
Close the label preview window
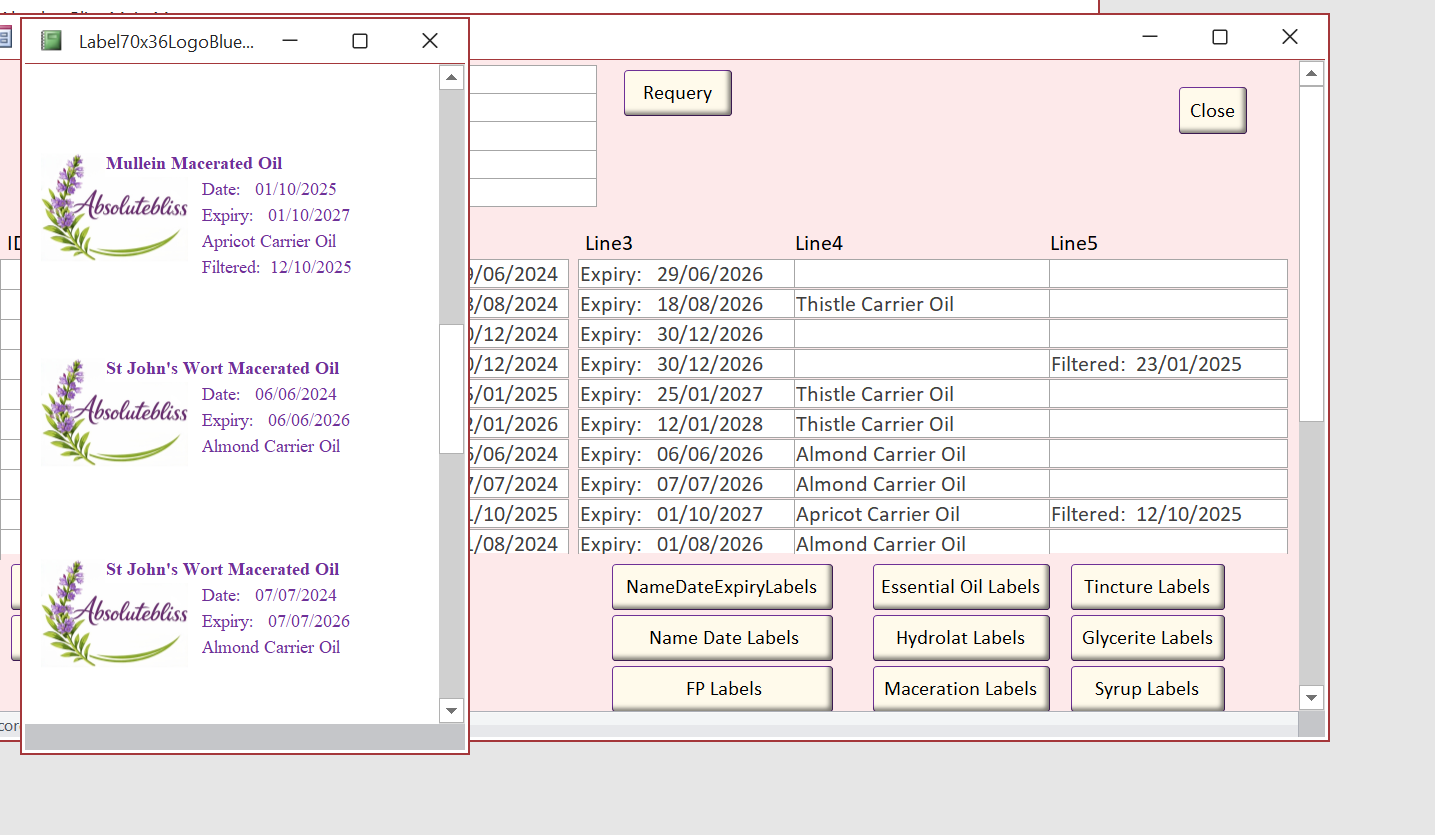(x=430, y=41)
